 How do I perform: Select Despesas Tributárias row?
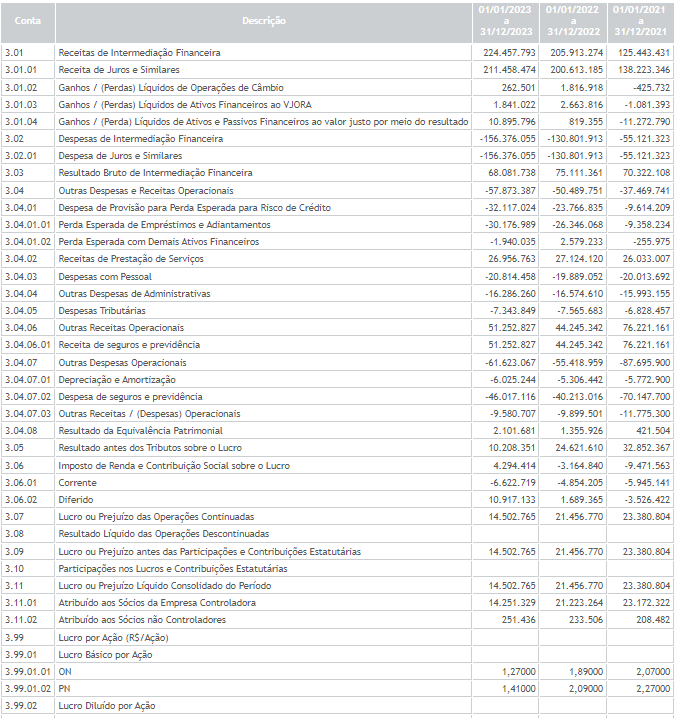[x=338, y=310]
